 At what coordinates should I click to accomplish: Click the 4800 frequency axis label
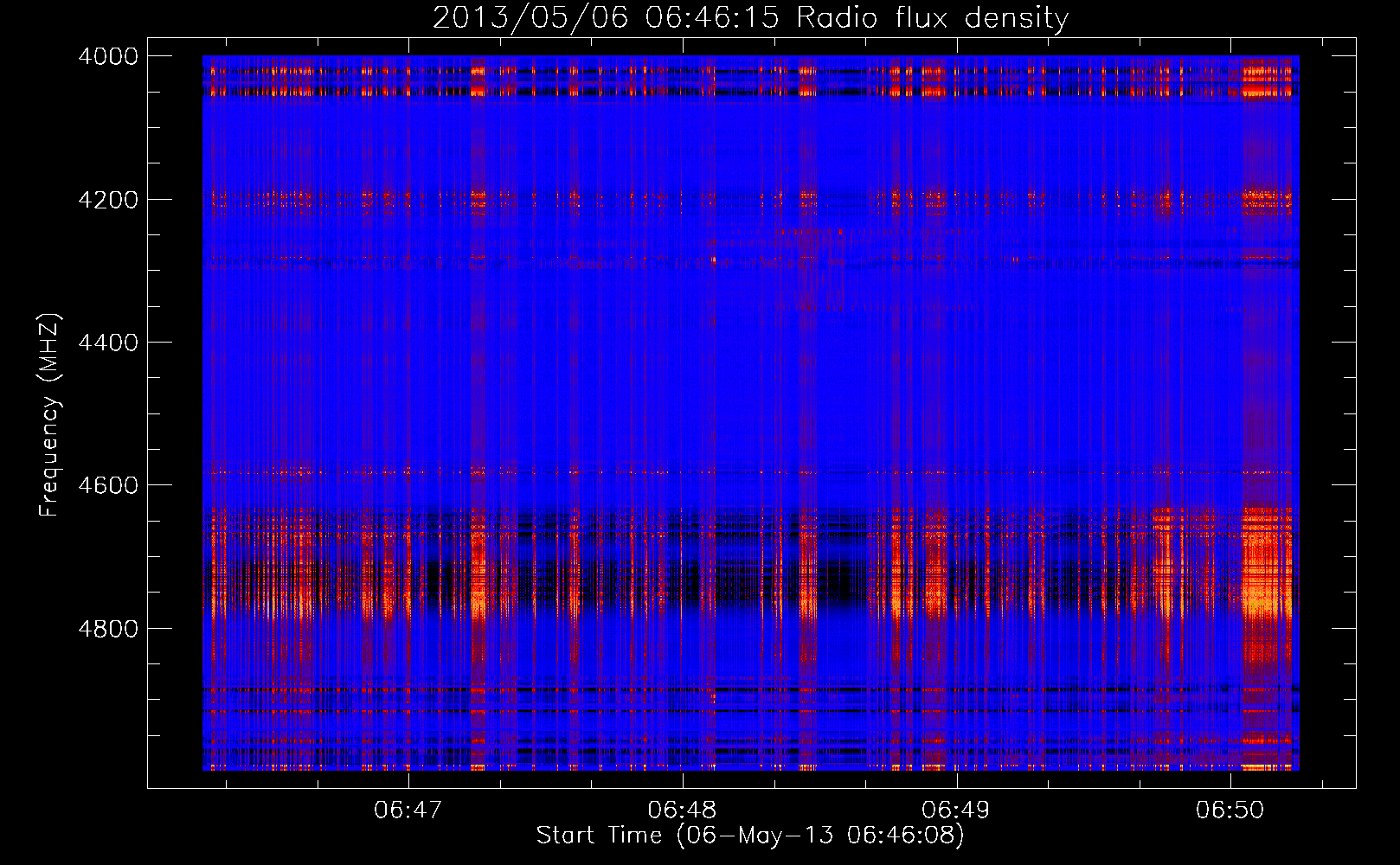click(x=108, y=629)
